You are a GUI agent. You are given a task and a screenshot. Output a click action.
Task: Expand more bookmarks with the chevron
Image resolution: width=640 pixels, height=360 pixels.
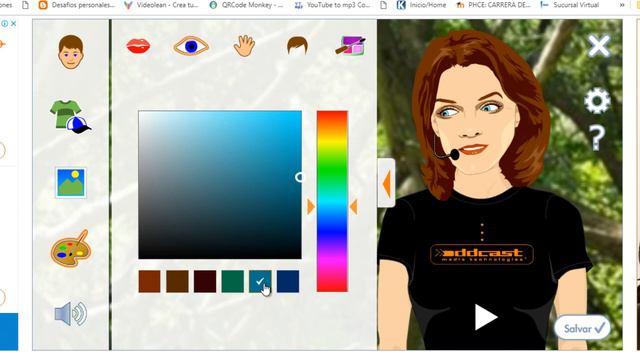[622, 5]
